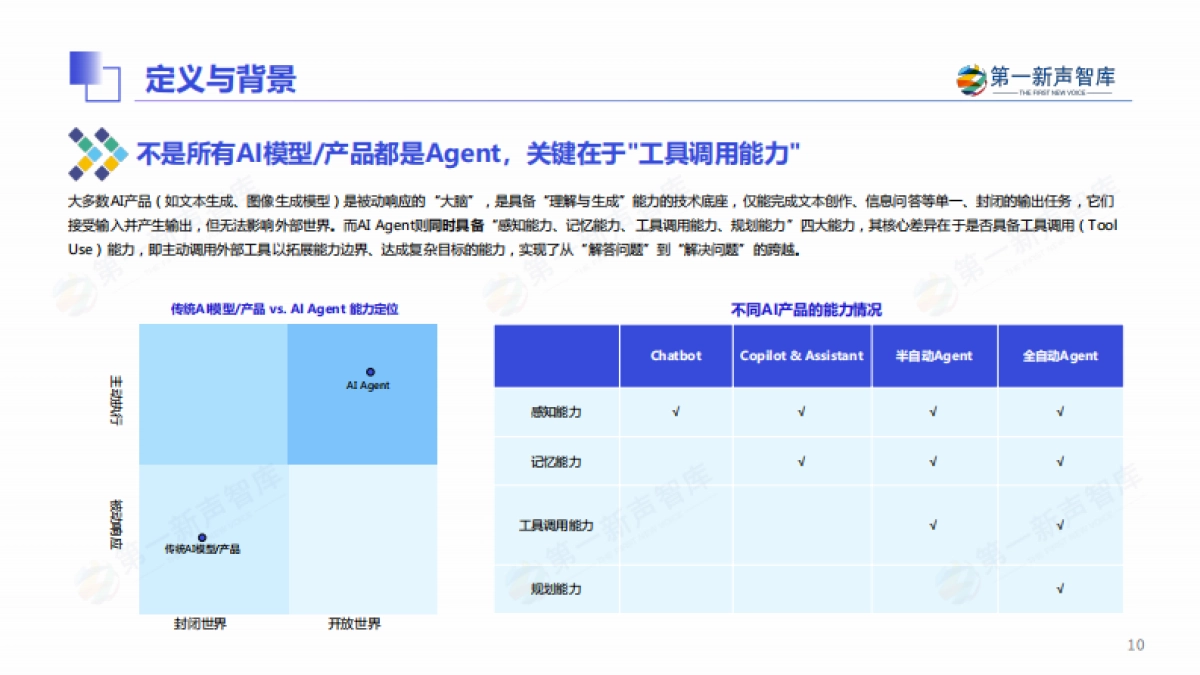Switch to the Chatbot column header
Image resolution: width=1200 pixels, height=675 pixels.
point(676,355)
